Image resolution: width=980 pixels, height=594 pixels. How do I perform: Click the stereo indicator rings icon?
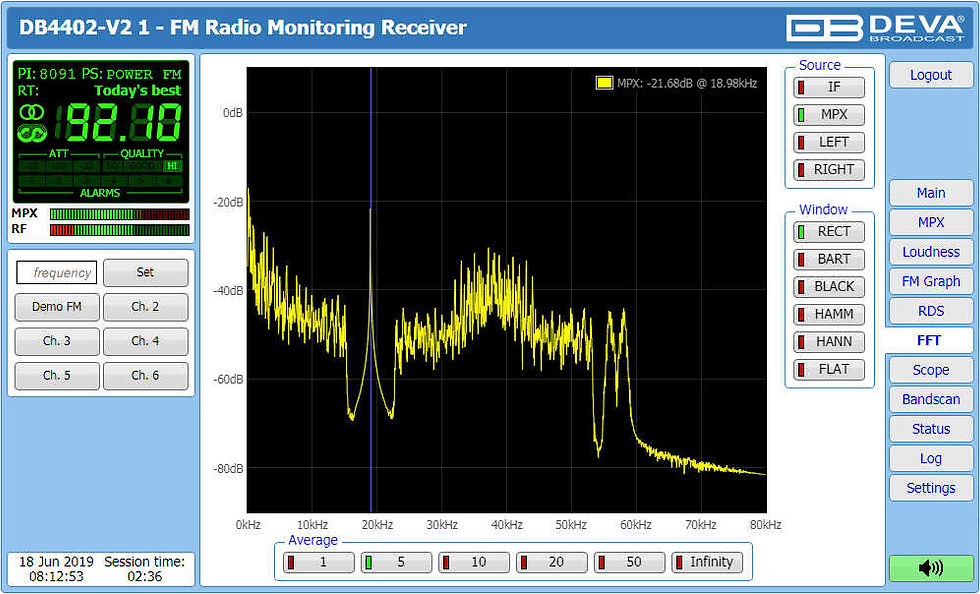[31, 113]
